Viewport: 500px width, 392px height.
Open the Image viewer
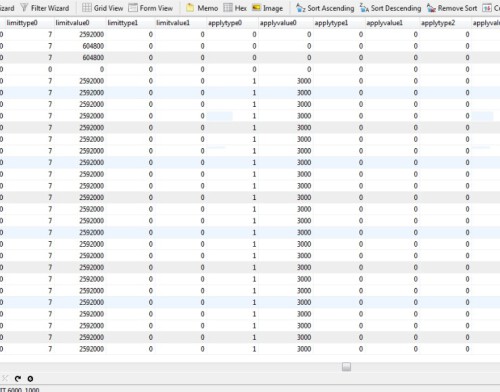coord(268,8)
